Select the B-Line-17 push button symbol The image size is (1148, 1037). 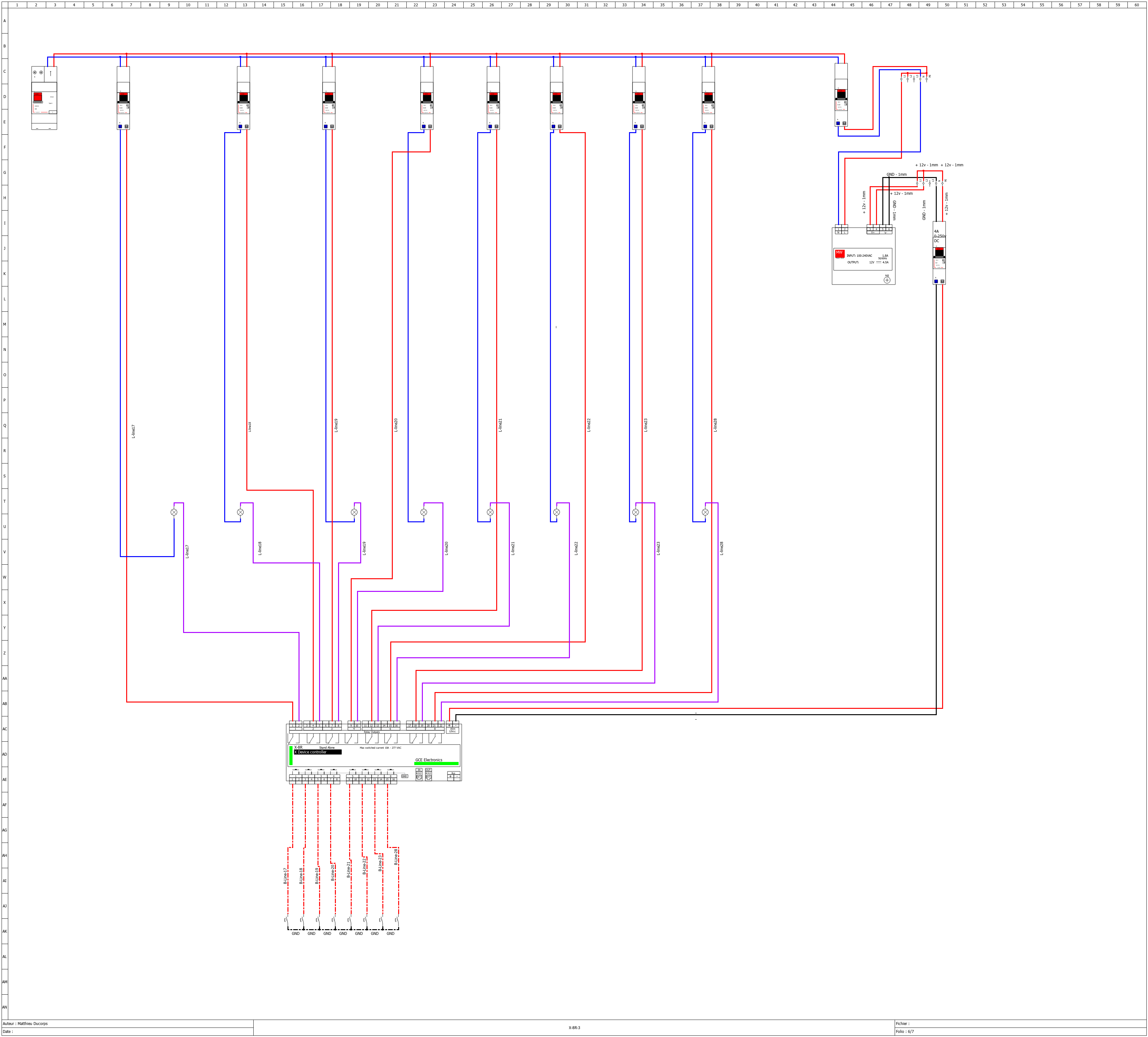click(x=287, y=920)
